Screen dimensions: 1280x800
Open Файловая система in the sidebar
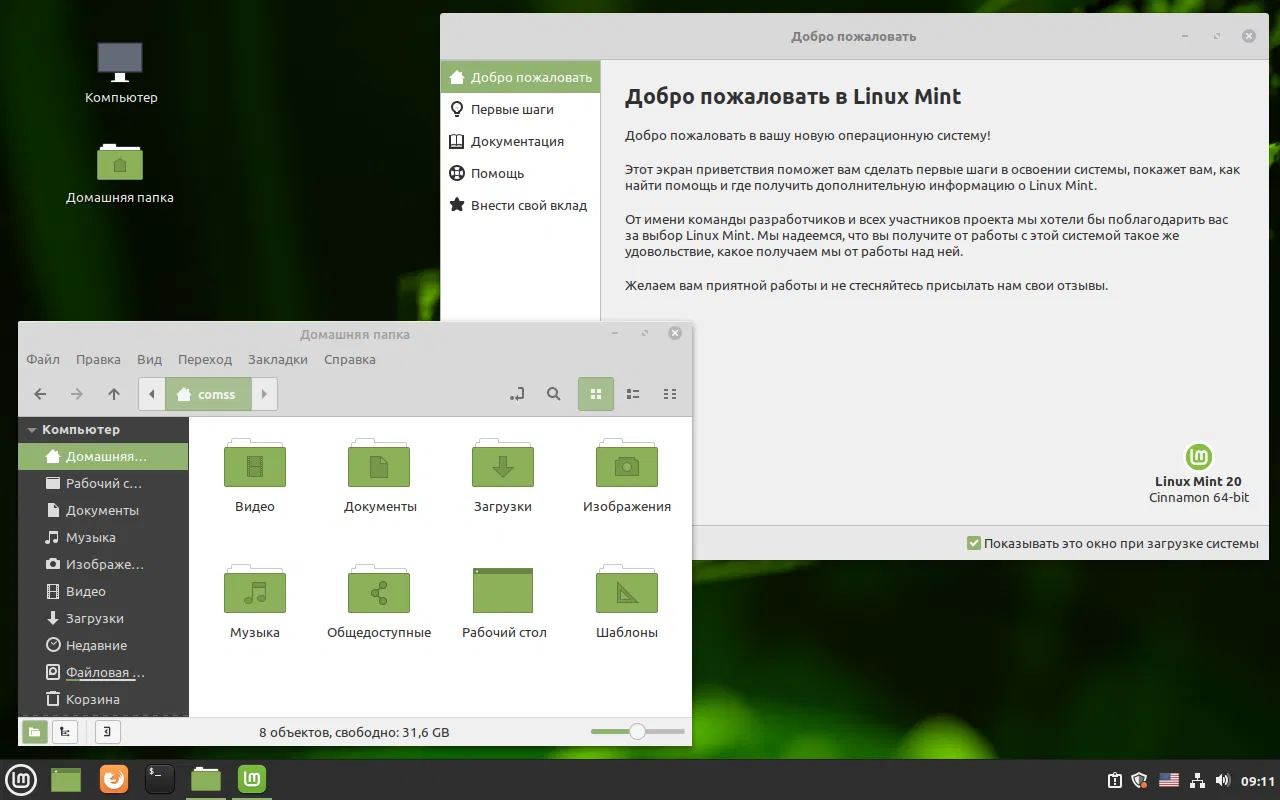103,672
